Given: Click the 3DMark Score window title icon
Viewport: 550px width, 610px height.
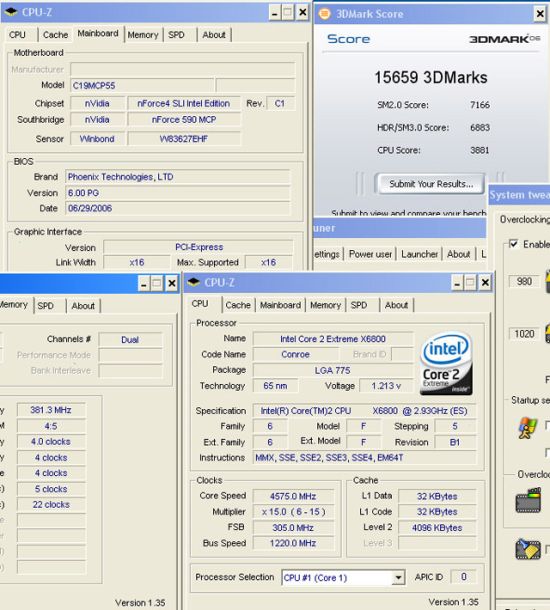Looking at the screenshot, I should [324, 14].
